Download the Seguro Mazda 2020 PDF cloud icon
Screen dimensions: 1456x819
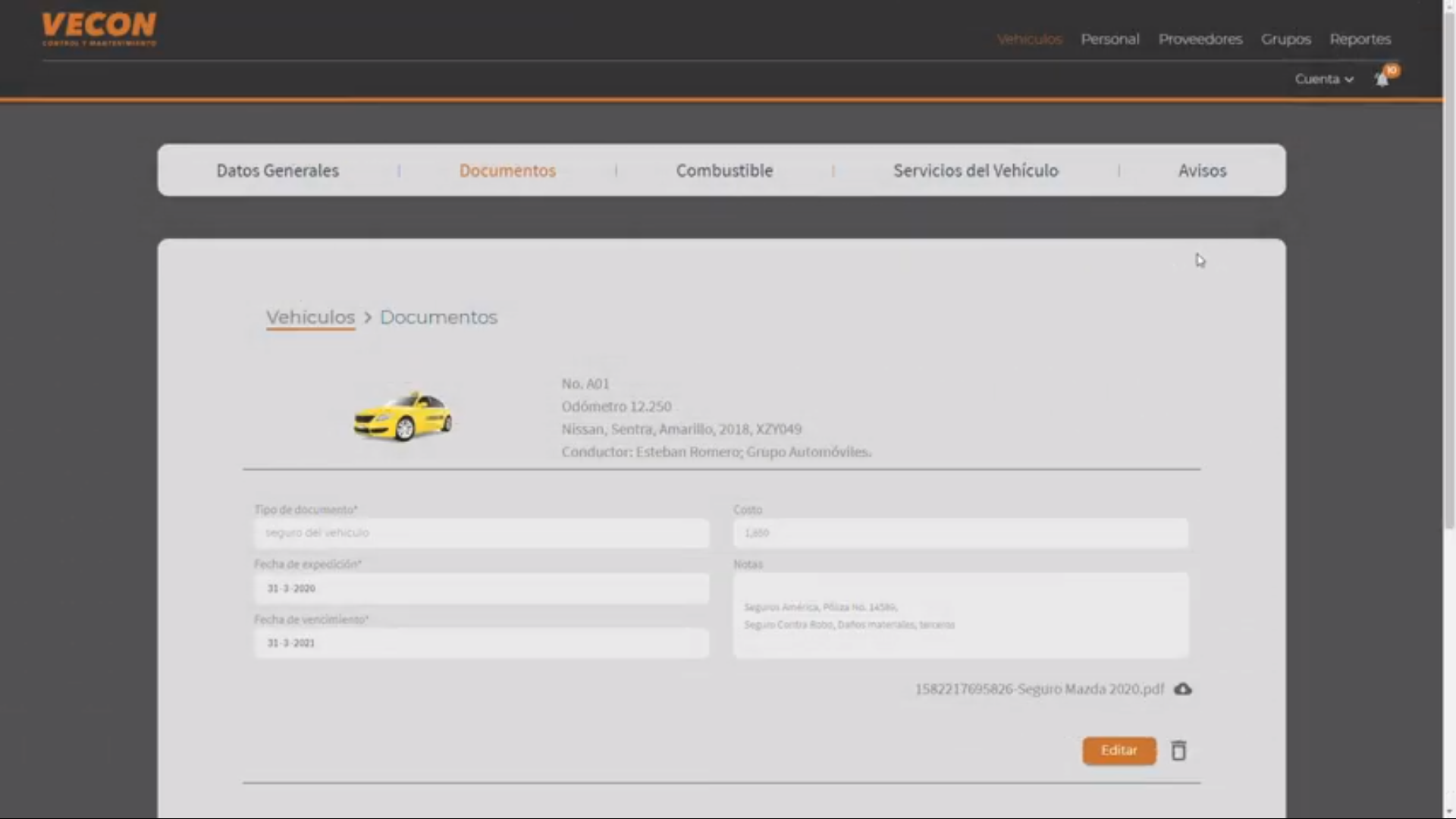(1182, 689)
